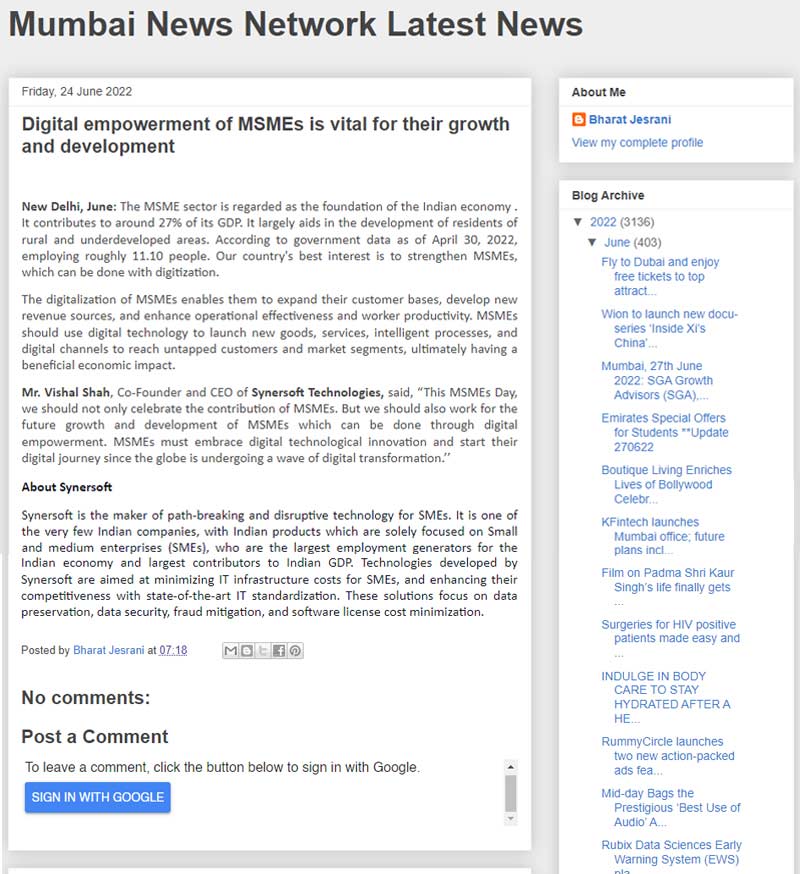Click the 07:18 post timestamp link

(x=173, y=650)
